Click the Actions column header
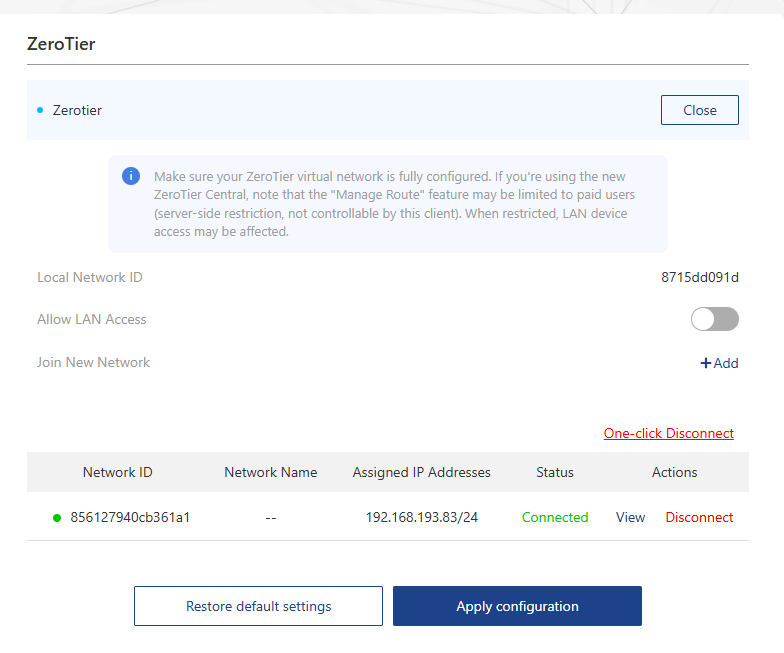This screenshot has width=784, height=653. click(x=674, y=472)
